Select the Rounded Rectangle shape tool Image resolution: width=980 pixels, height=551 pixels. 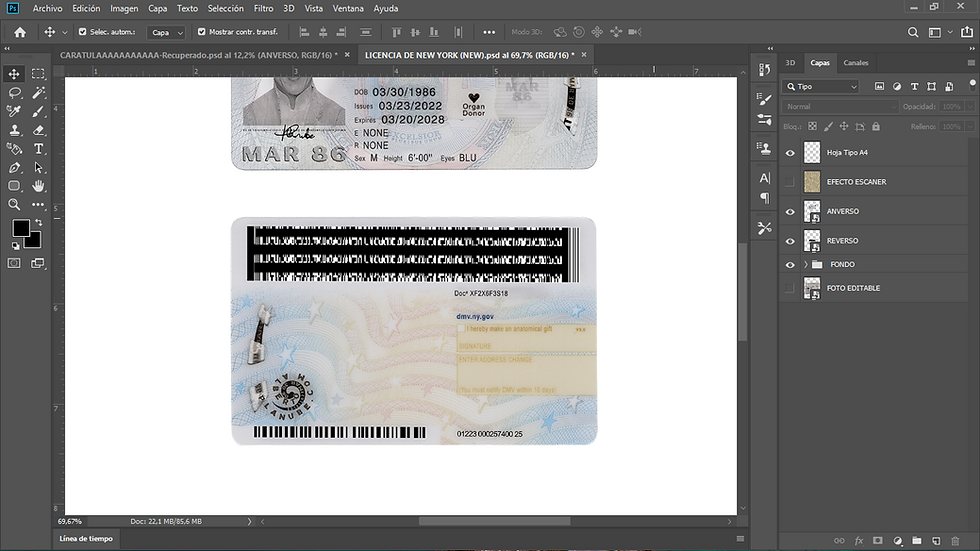click(14, 186)
